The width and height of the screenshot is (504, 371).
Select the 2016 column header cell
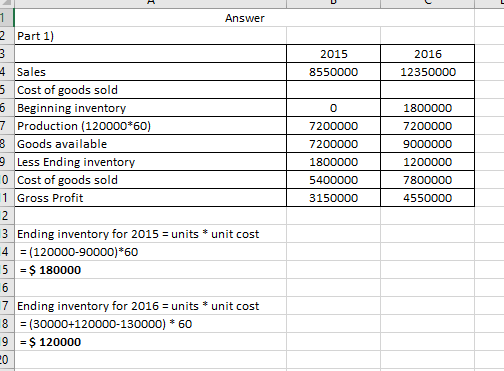[427, 54]
